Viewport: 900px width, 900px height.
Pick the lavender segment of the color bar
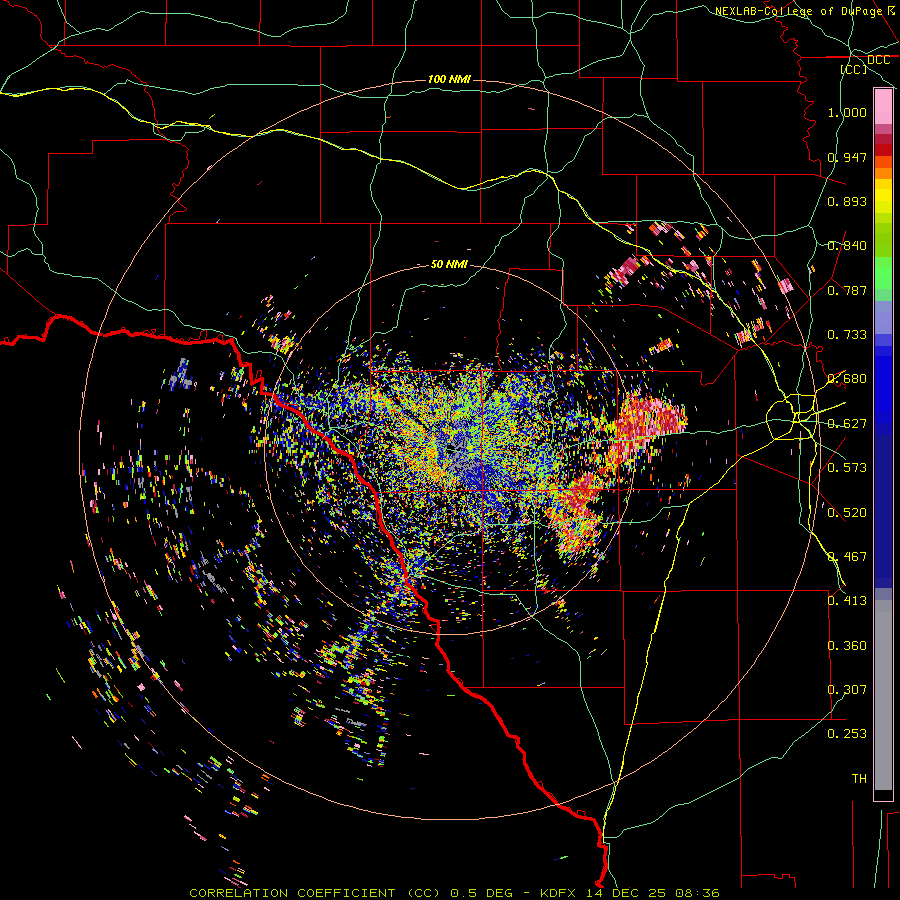(883, 317)
